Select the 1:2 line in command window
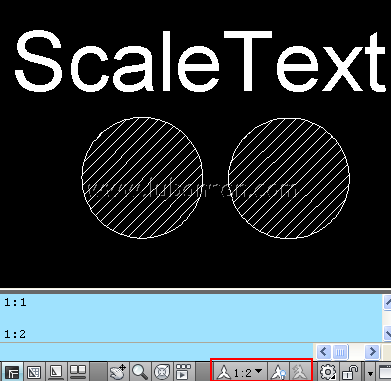 click(x=15, y=334)
